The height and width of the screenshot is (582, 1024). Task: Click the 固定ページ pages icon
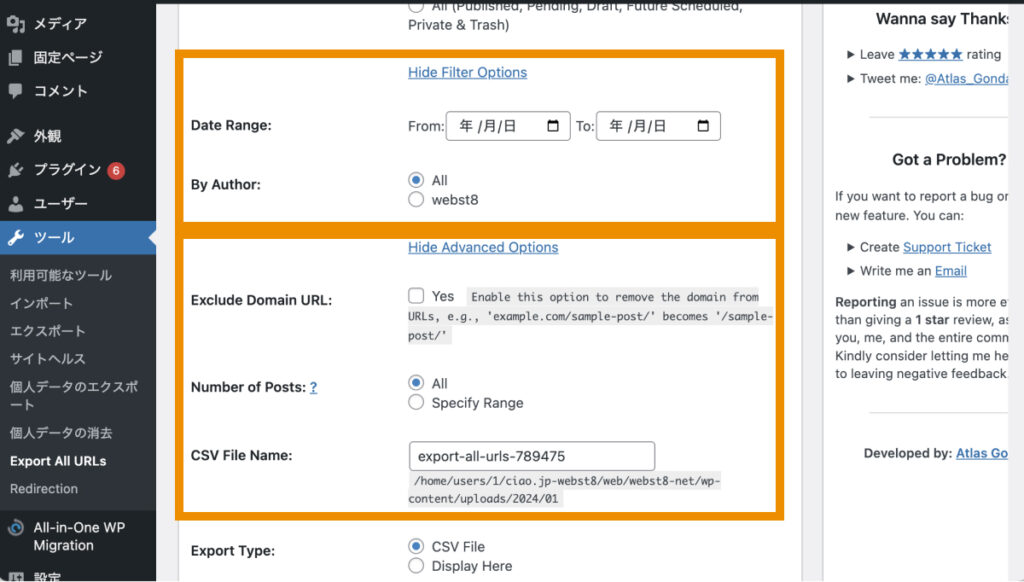pyautogui.click(x=14, y=58)
